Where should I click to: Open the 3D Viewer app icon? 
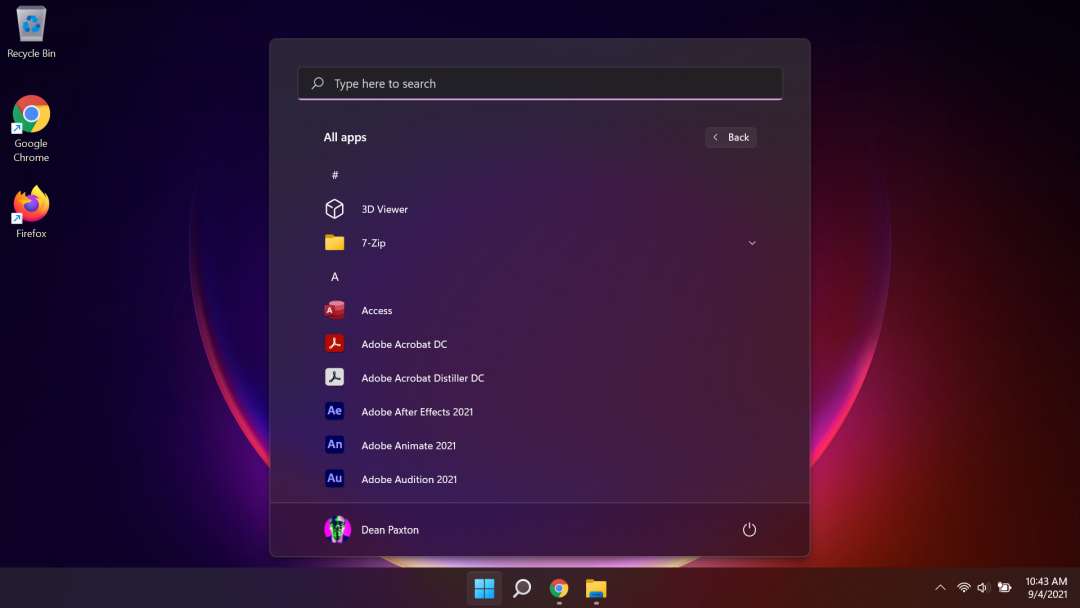tap(335, 209)
